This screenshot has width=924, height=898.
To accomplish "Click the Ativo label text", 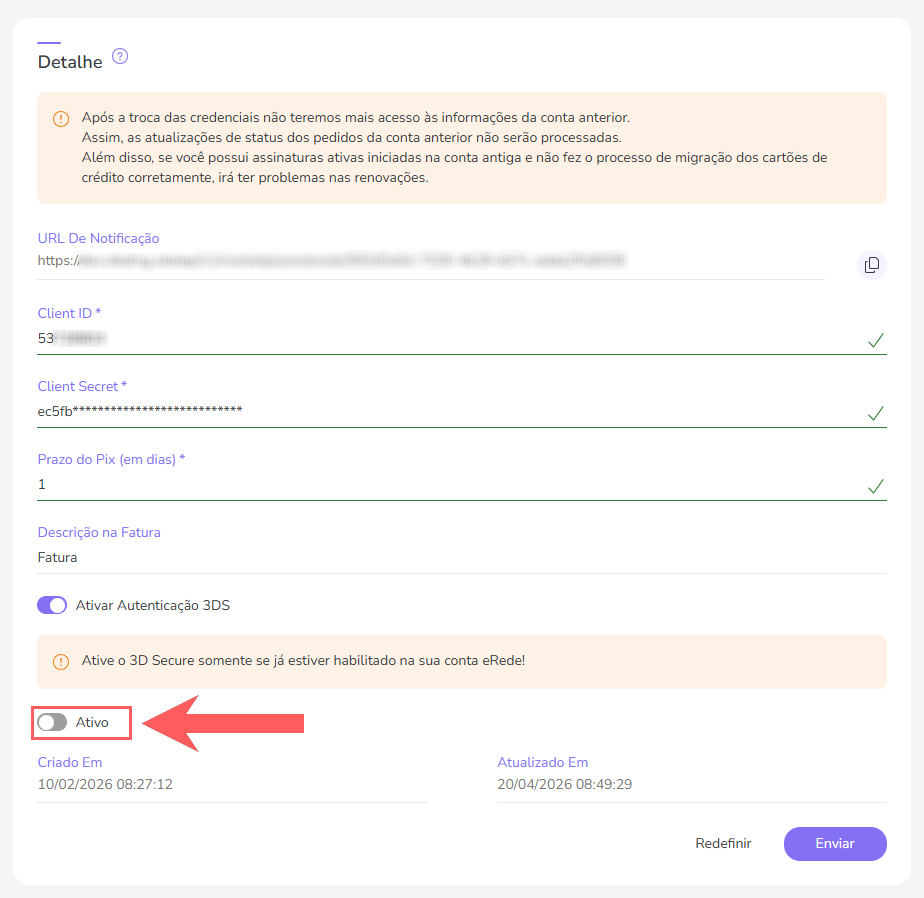I will click(92, 722).
